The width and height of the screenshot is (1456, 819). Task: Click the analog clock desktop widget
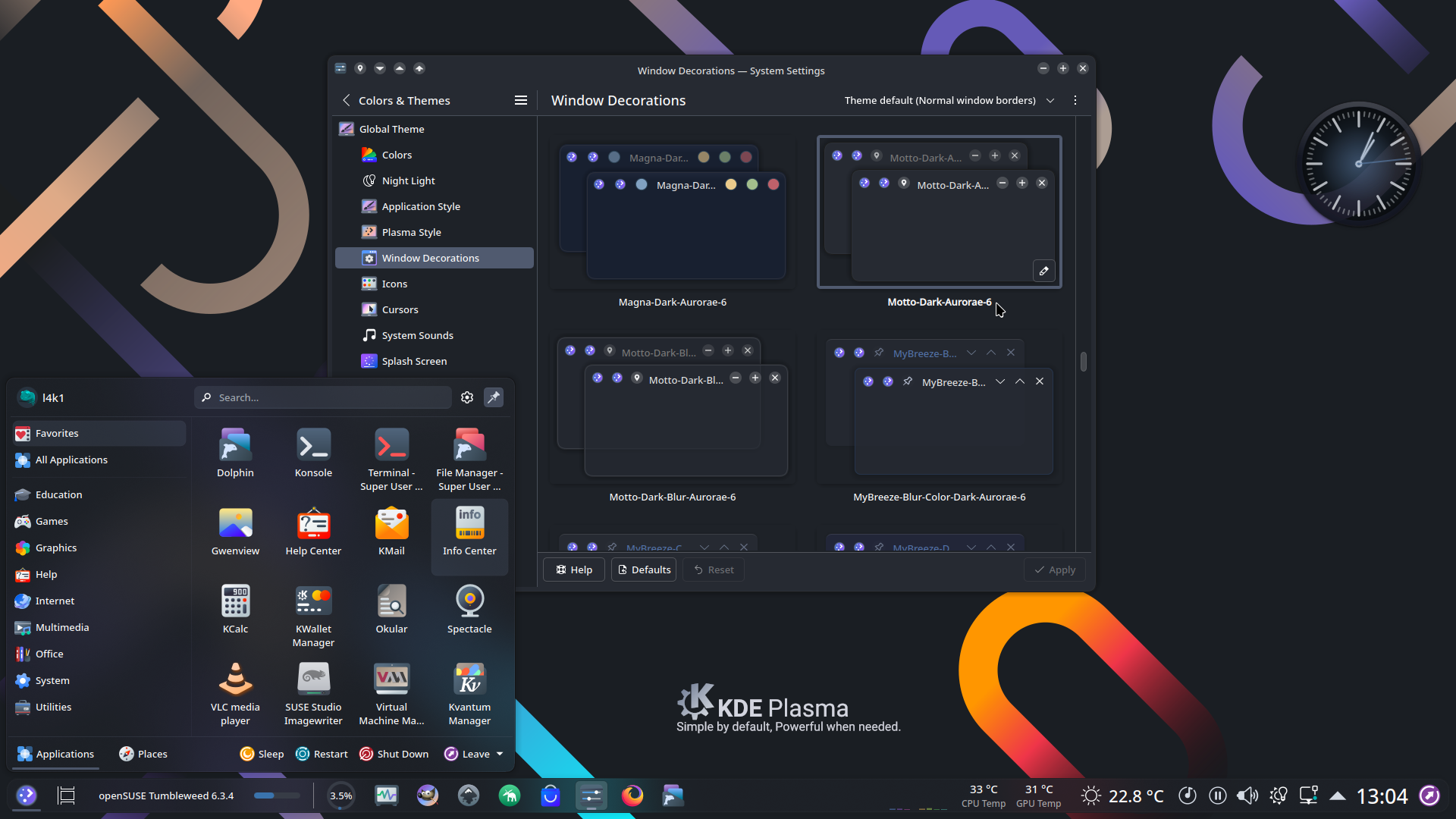(x=1358, y=163)
